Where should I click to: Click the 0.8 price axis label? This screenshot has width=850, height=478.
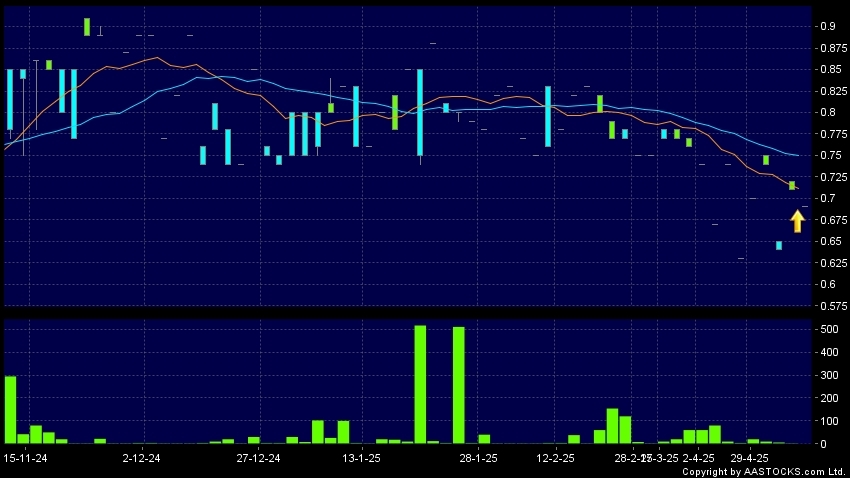(828, 113)
